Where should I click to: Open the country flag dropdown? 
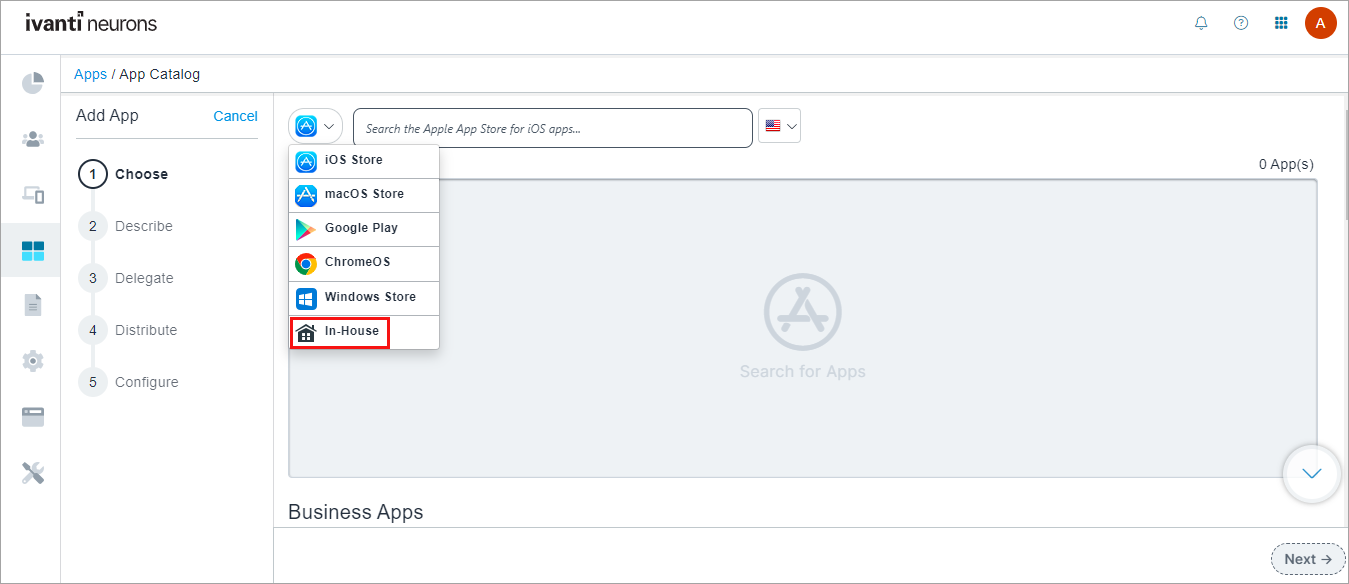(x=780, y=126)
